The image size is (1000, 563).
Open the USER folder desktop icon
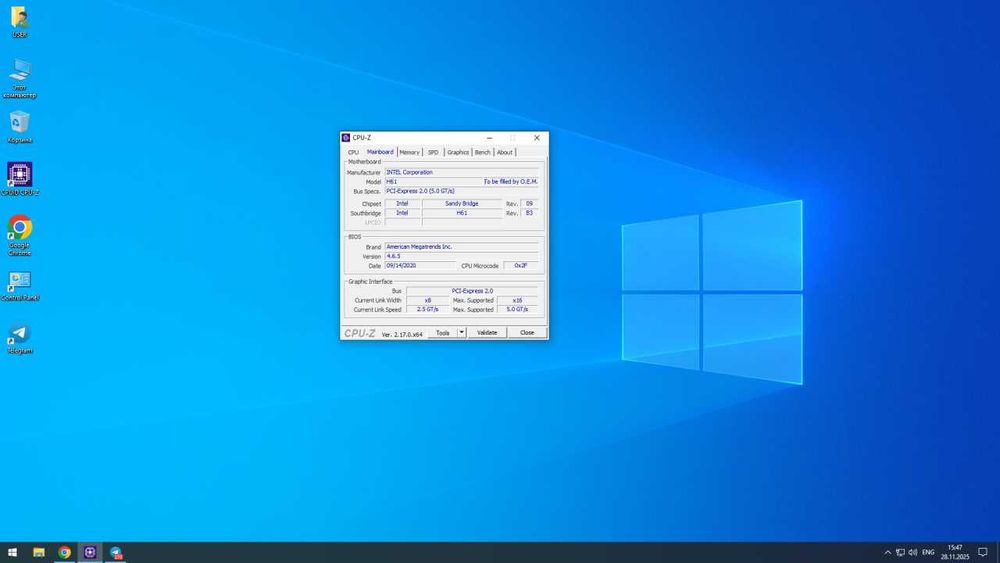click(19, 18)
